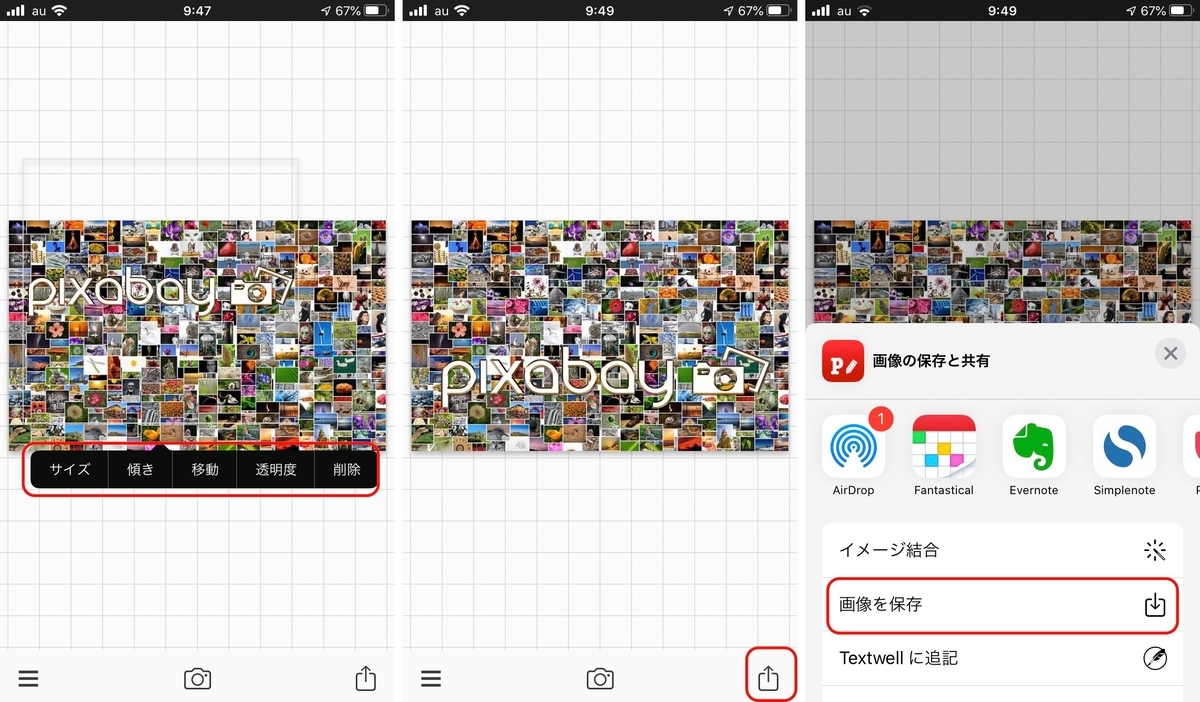Select Textwell に追記 action

pos(1004,658)
